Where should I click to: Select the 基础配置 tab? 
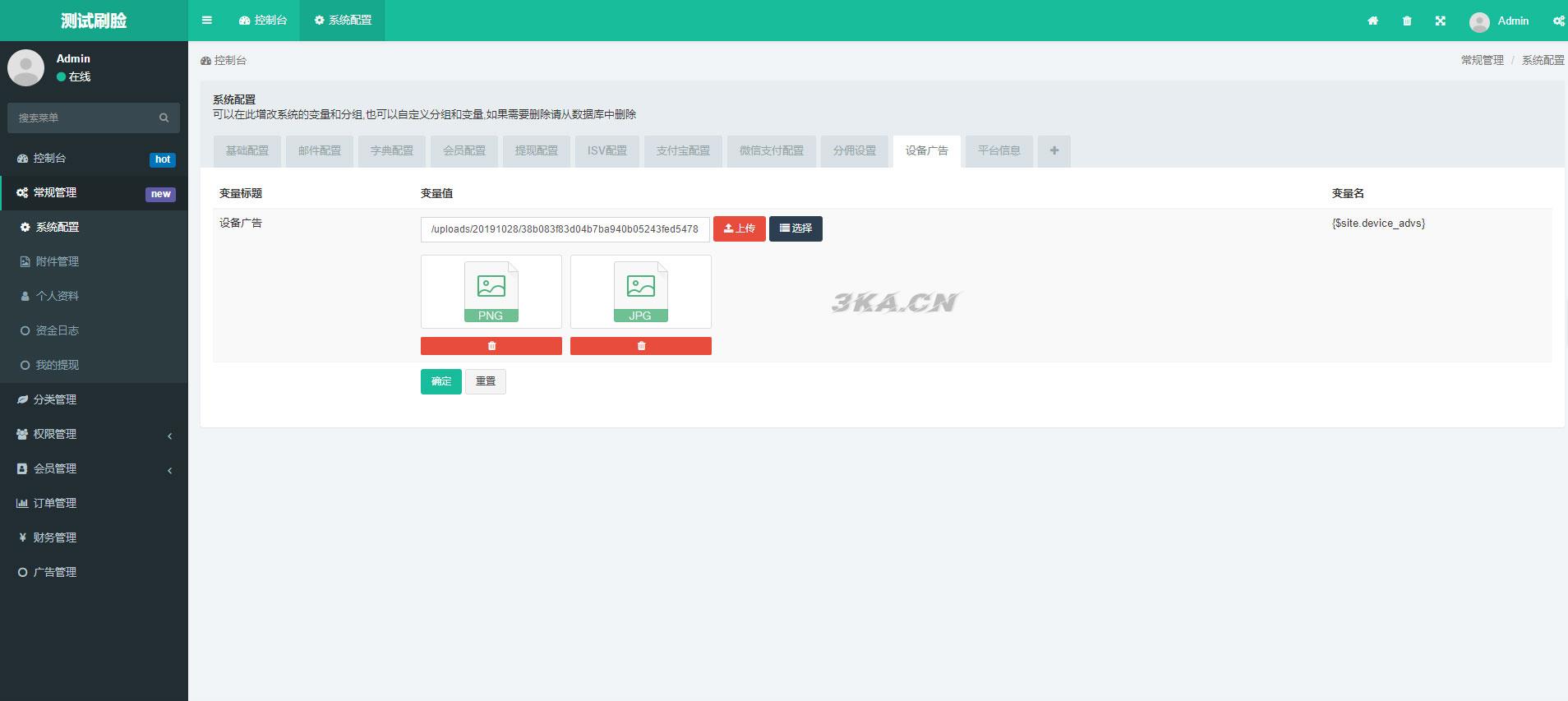(x=247, y=151)
